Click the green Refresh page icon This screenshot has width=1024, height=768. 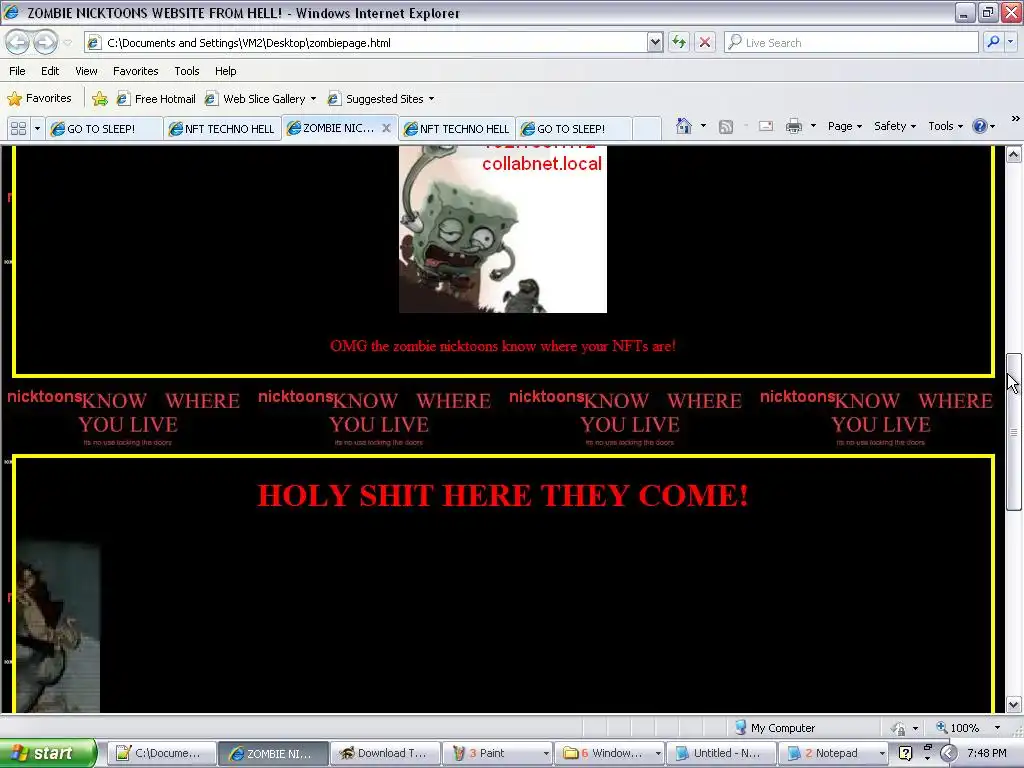pos(679,42)
